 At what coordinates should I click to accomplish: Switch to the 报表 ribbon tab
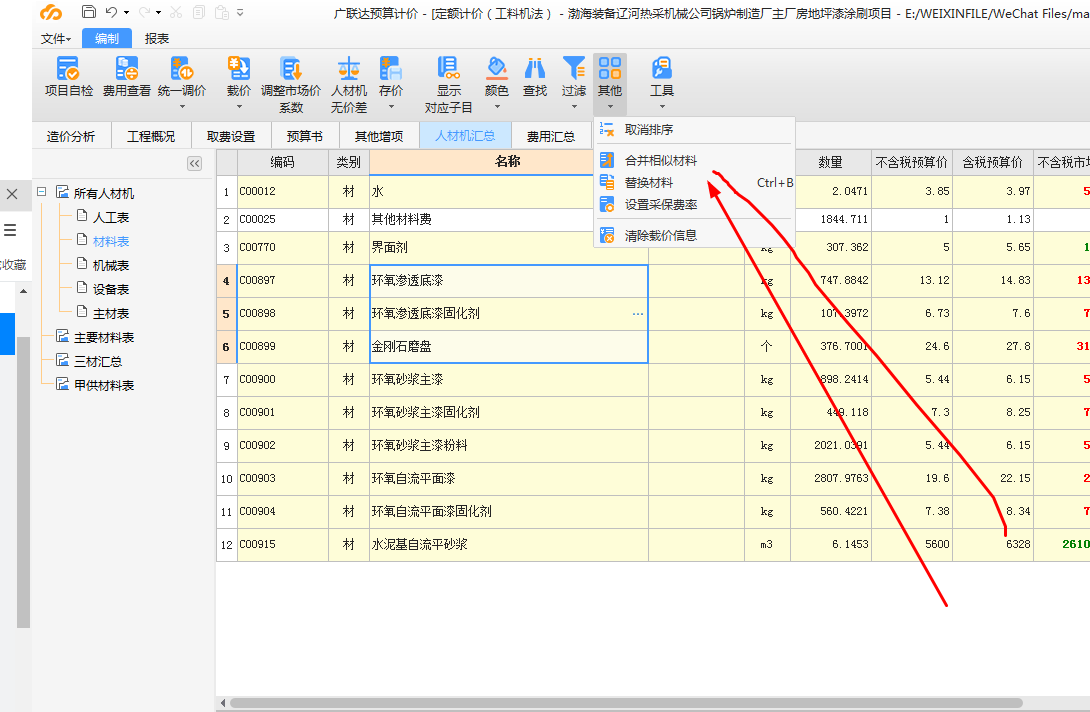pyautogui.click(x=156, y=39)
